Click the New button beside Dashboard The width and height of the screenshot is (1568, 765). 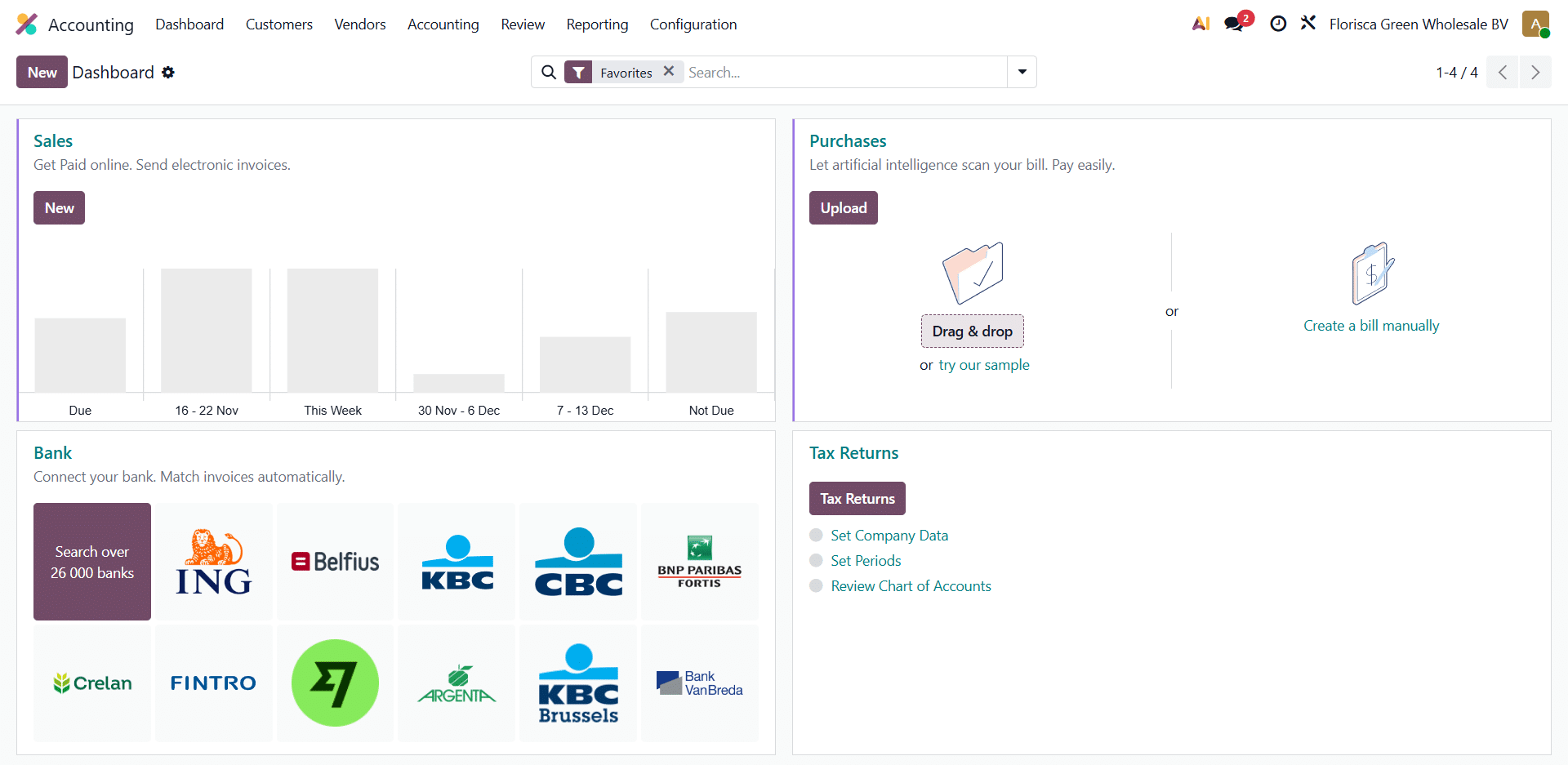click(42, 72)
